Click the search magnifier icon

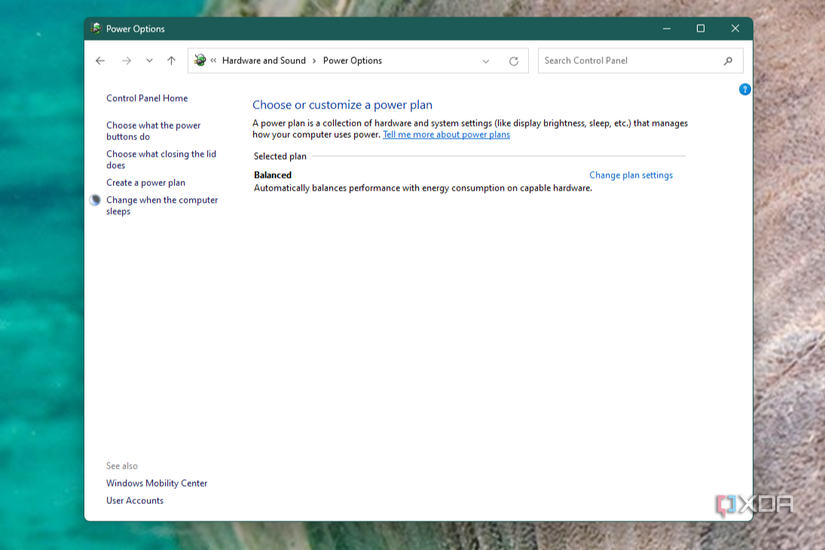pos(728,61)
